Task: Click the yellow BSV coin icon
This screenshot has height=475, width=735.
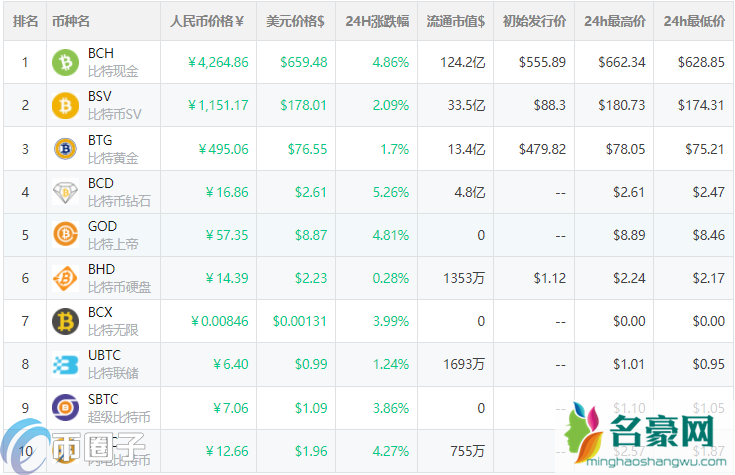Action: [x=65, y=106]
